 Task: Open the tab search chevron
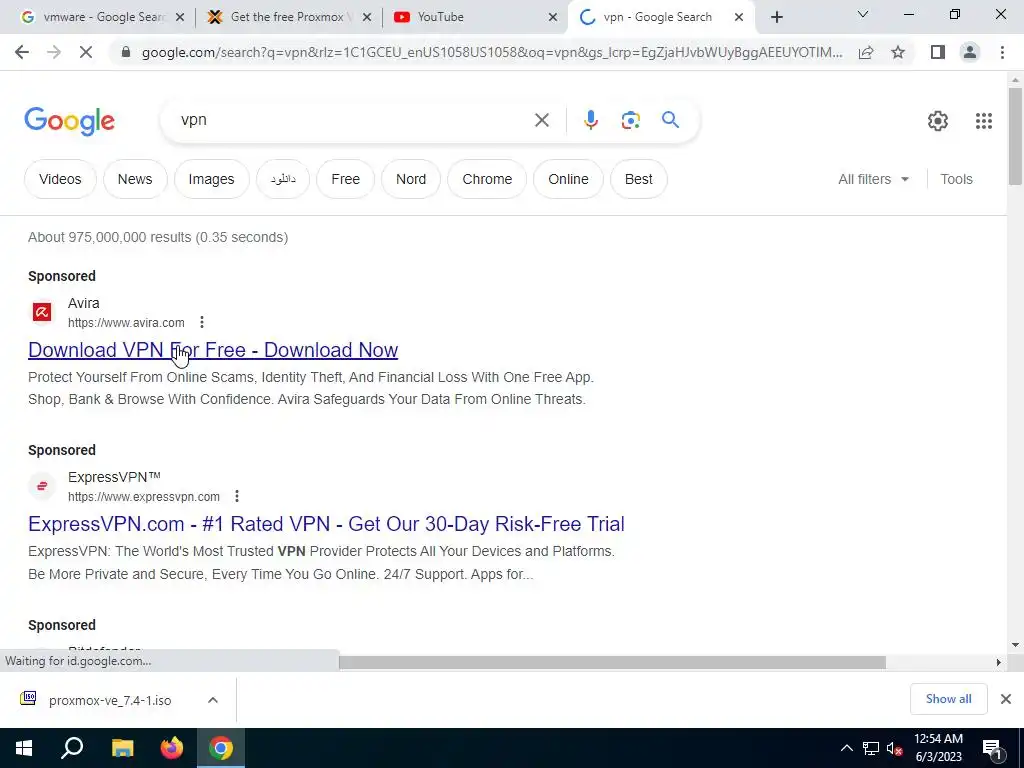pyautogui.click(x=862, y=14)
